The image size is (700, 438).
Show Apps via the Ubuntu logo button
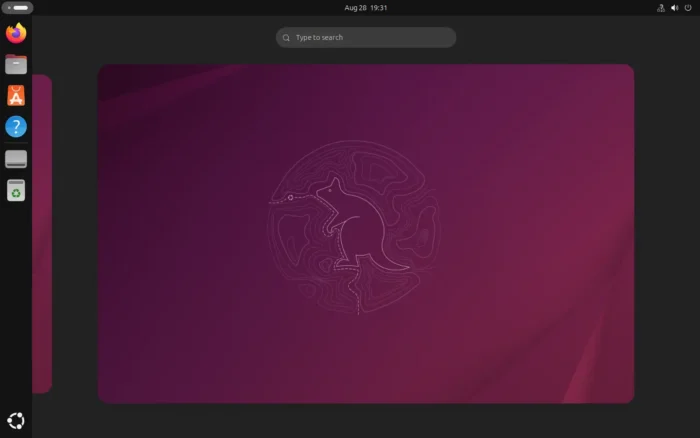(16, 421)
